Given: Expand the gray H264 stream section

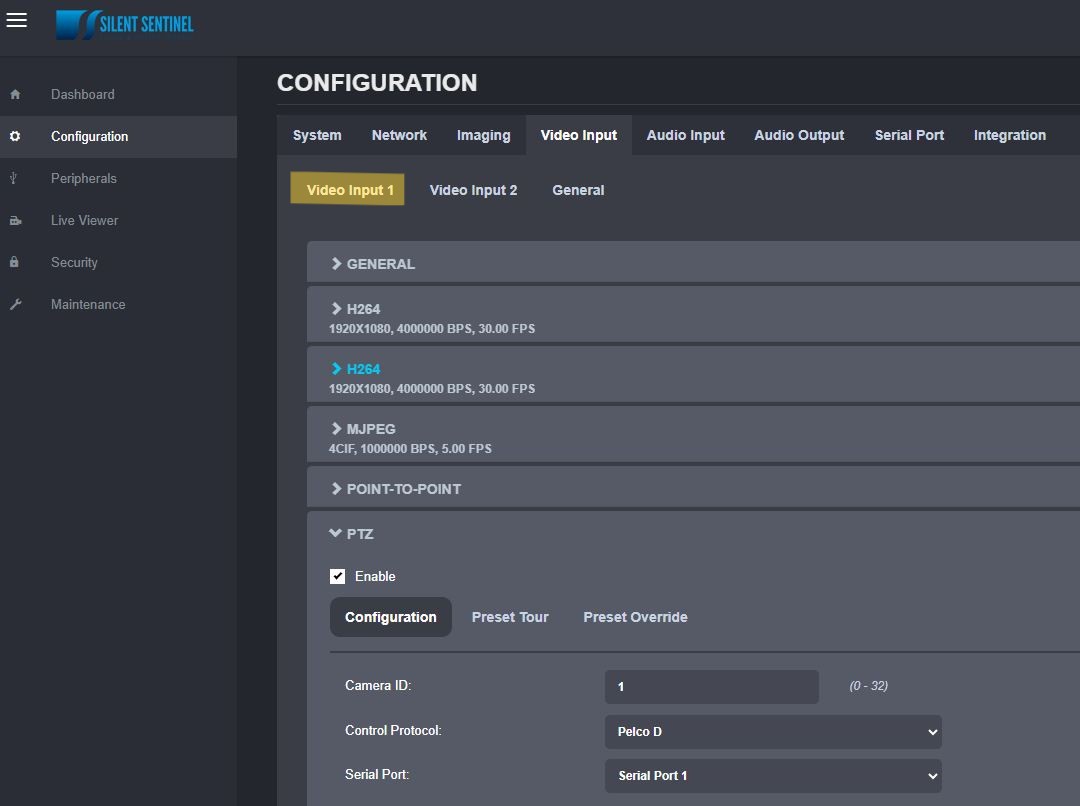Looking at the screenshot, I should (x=693, y=316).
